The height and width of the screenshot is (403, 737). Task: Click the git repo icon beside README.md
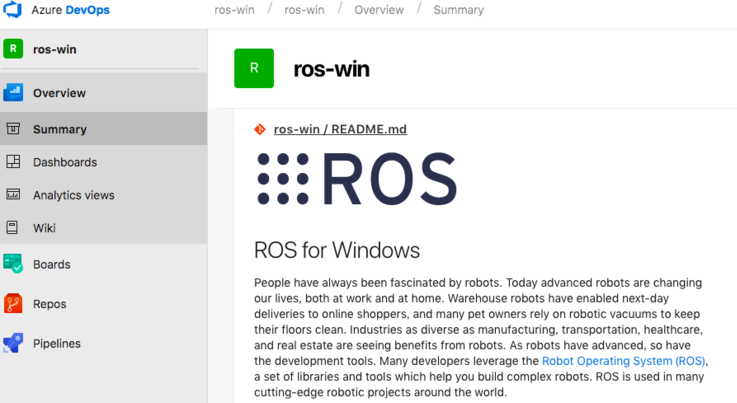(260, 129)
